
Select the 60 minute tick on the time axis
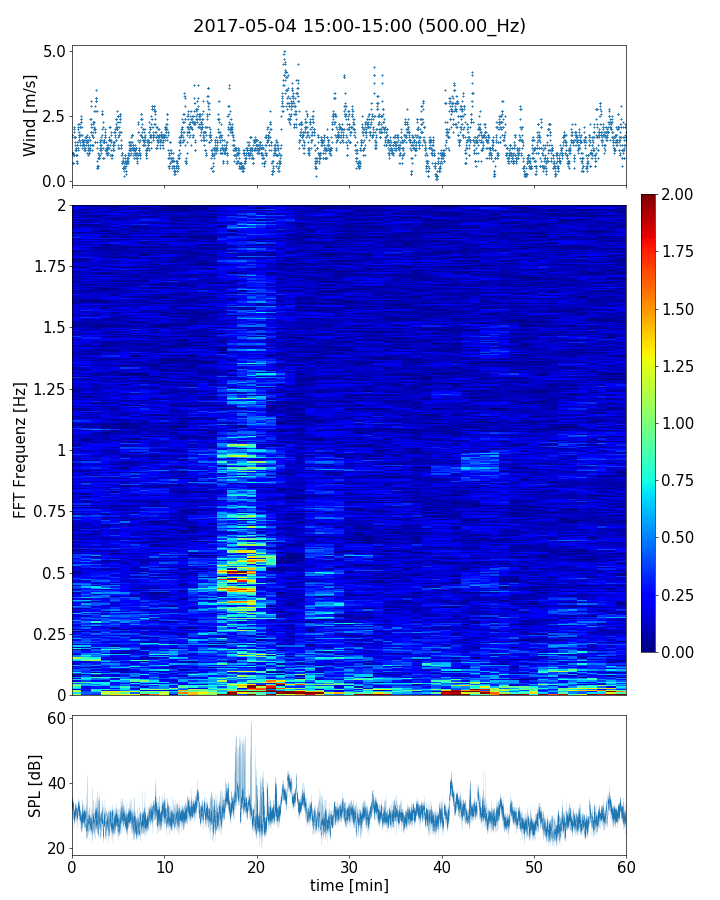coord(626,866)
